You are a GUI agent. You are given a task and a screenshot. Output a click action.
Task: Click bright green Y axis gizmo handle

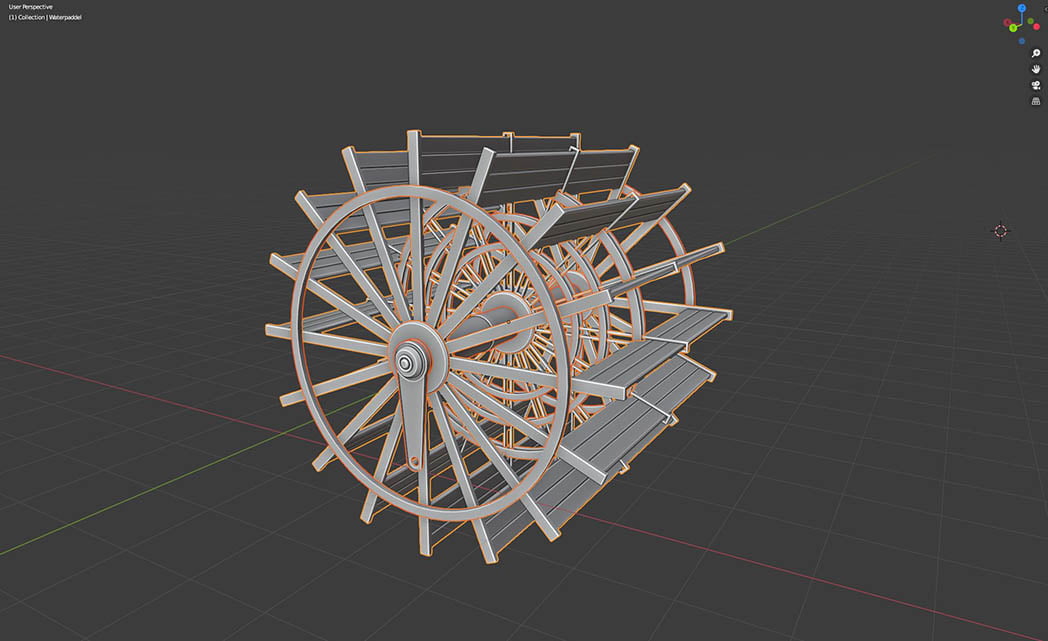(1012, 28)
